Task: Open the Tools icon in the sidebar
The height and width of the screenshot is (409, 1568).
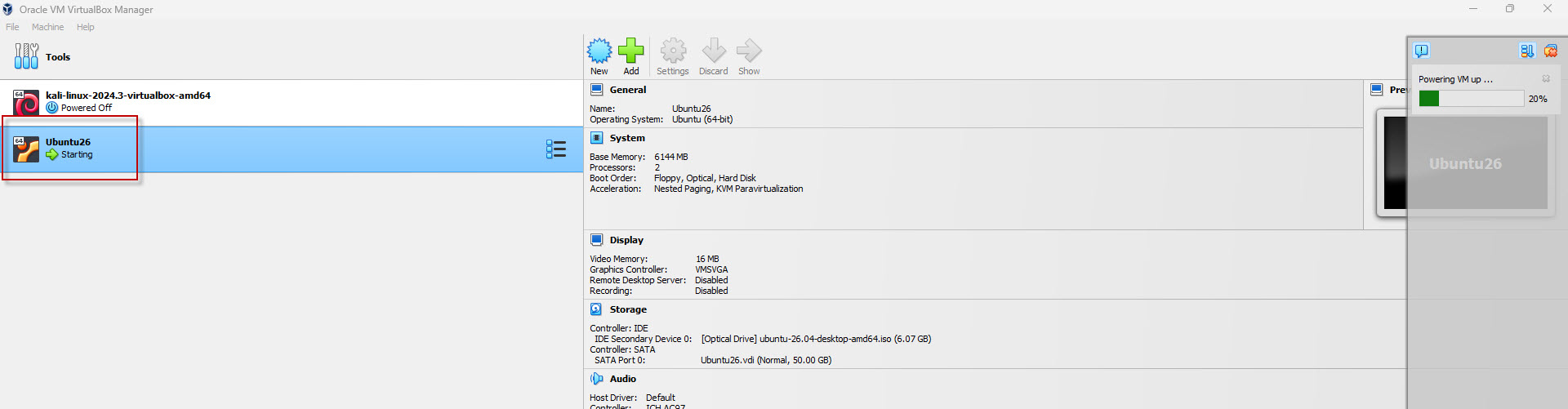Action: [x=26, y=56]
